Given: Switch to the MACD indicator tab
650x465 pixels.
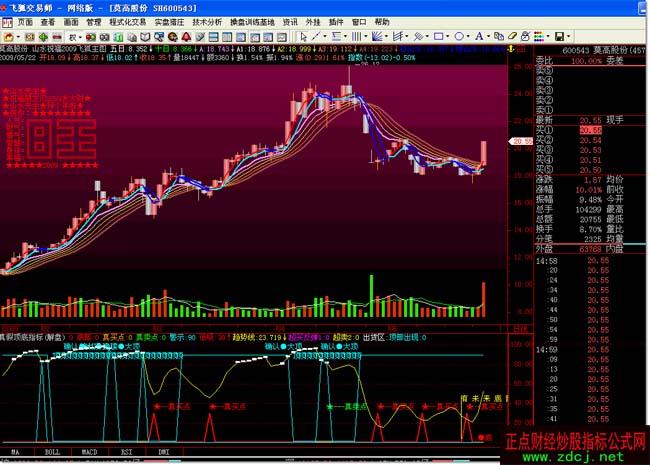Looking at the screenshot, I should click(90, 452).
